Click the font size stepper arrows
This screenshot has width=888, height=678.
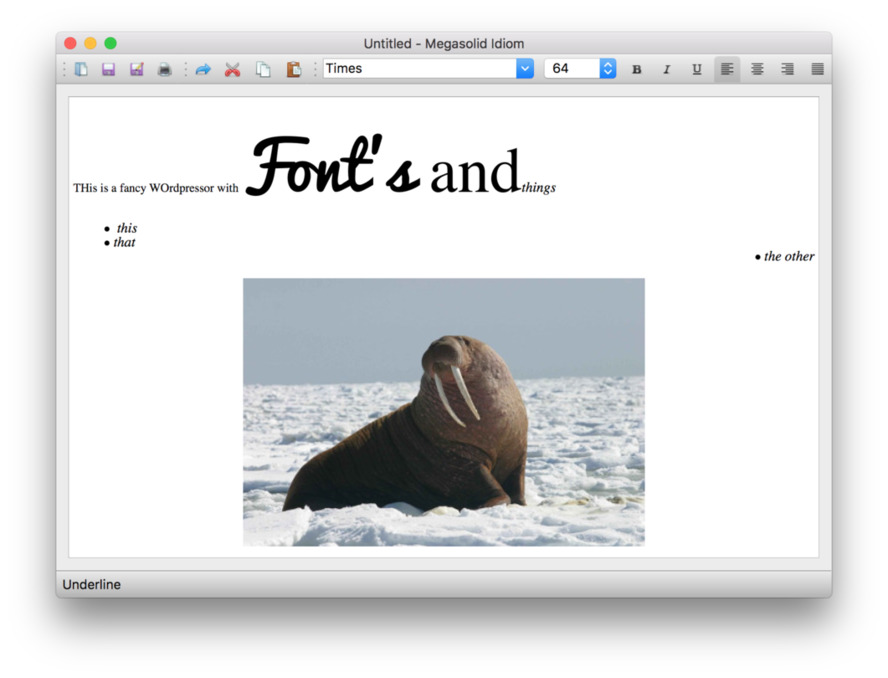tap(607, 68)
